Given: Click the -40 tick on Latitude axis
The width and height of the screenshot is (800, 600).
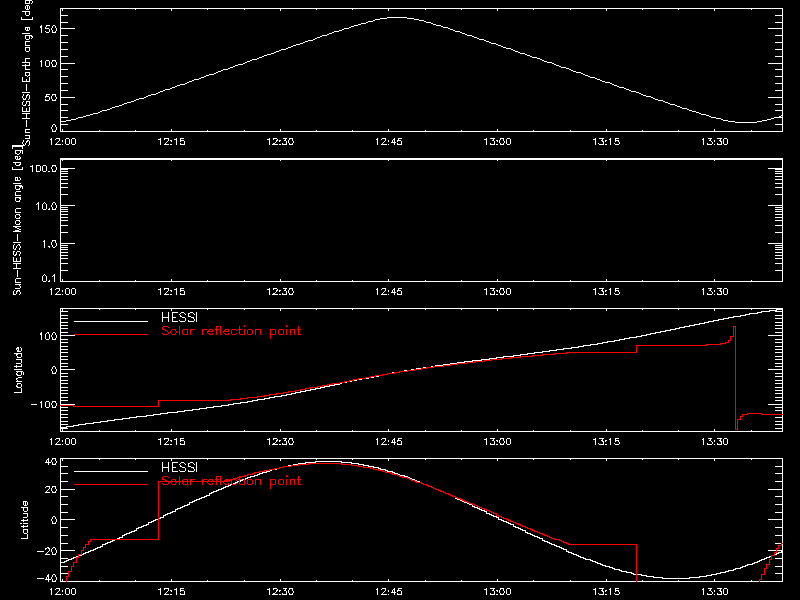Looking at the screenshot, I should 47,578.
